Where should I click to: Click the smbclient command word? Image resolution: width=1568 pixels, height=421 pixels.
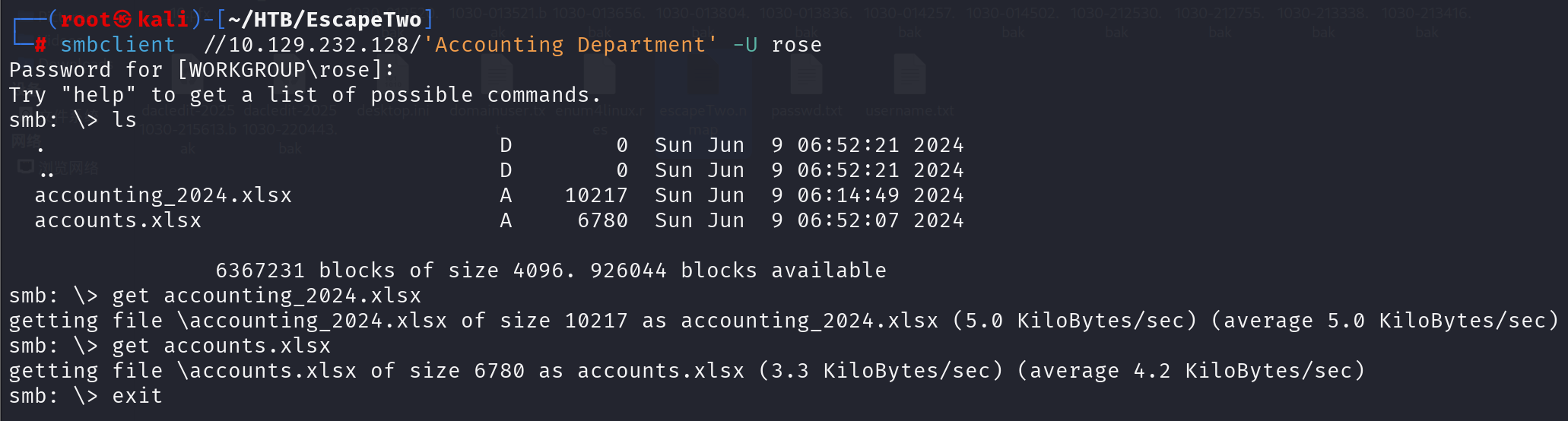click(x=118, y=45)
